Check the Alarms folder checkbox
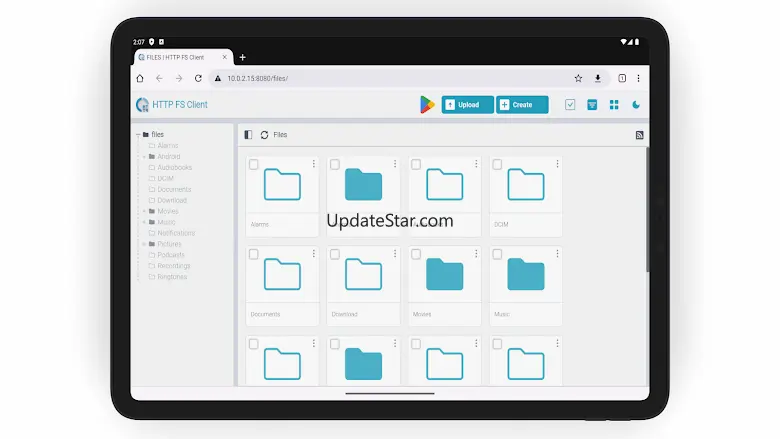The width and height of the screenshot is (780, 439). (254, 164)
